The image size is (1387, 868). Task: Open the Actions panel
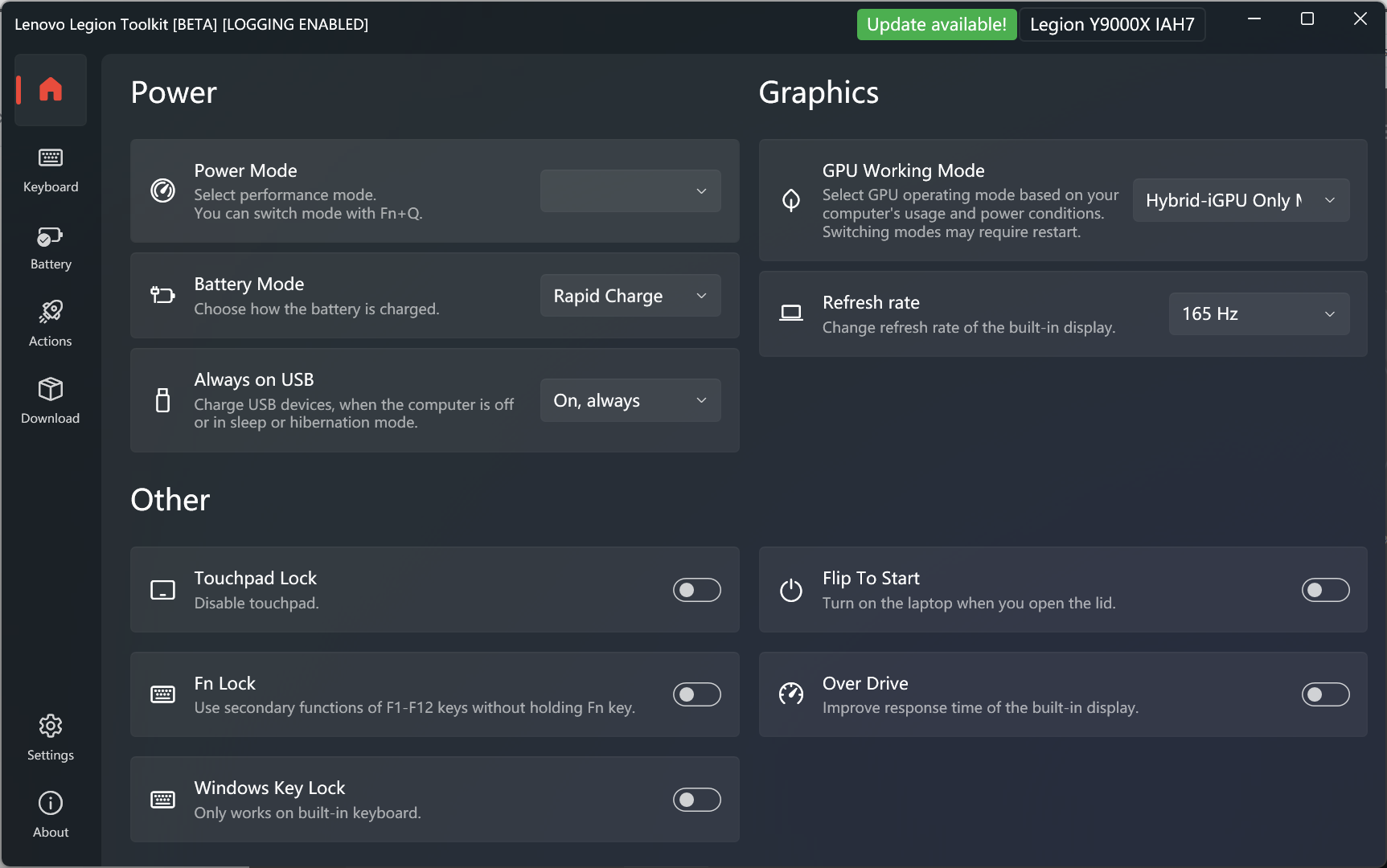(50, 324)
